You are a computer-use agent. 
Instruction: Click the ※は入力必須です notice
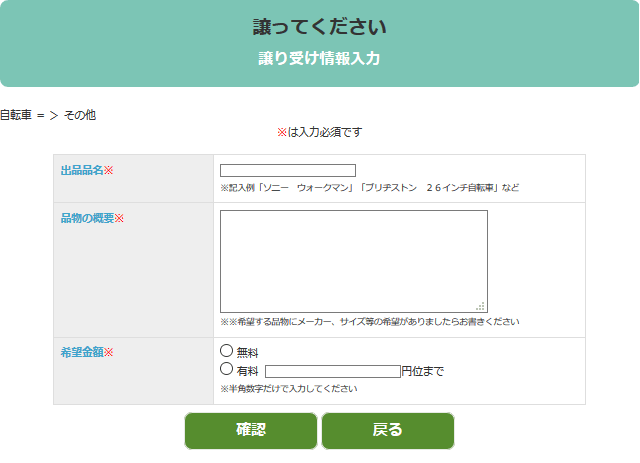pyautogui.click(x=319, y=132)
